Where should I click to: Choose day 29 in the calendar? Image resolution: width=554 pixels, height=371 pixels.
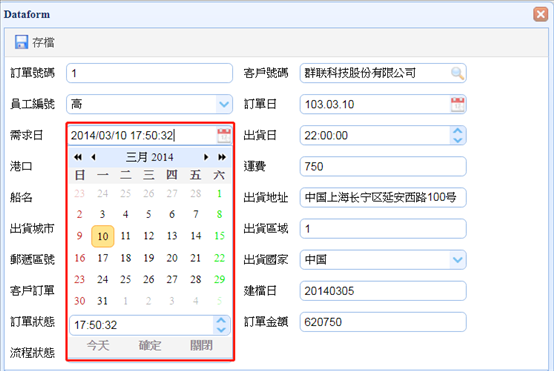(x=219, y=279)
